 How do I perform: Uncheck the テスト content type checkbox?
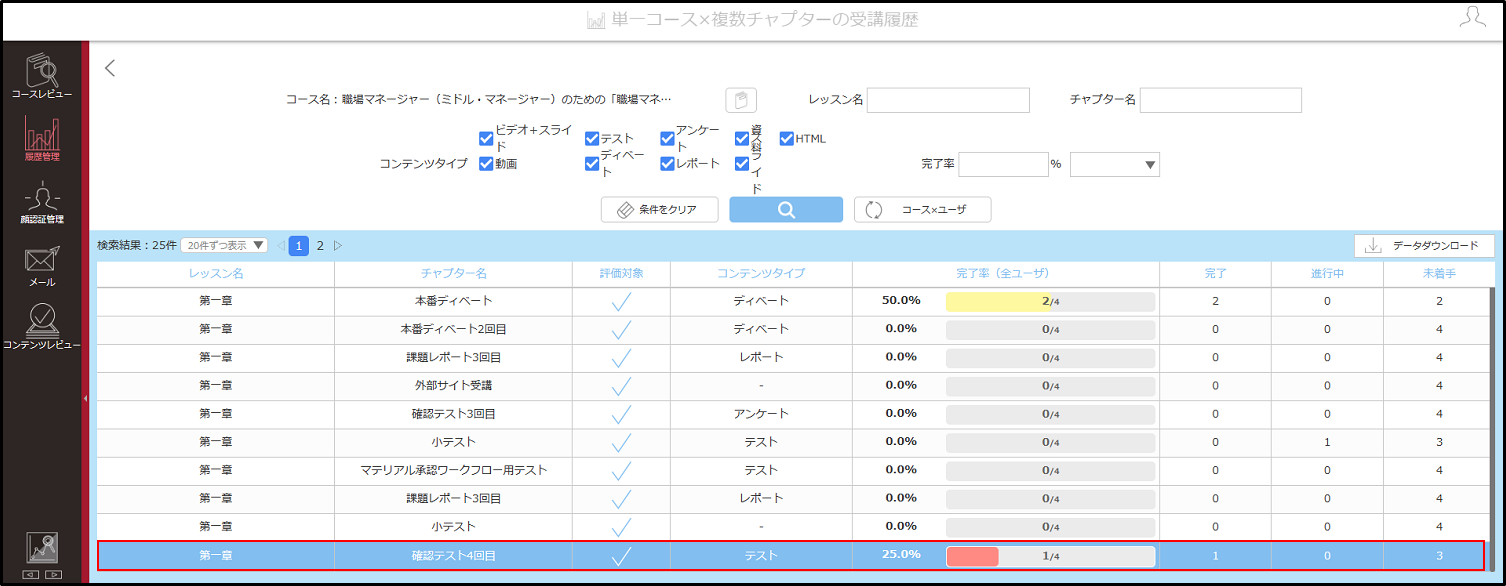[x=592, y=139]
